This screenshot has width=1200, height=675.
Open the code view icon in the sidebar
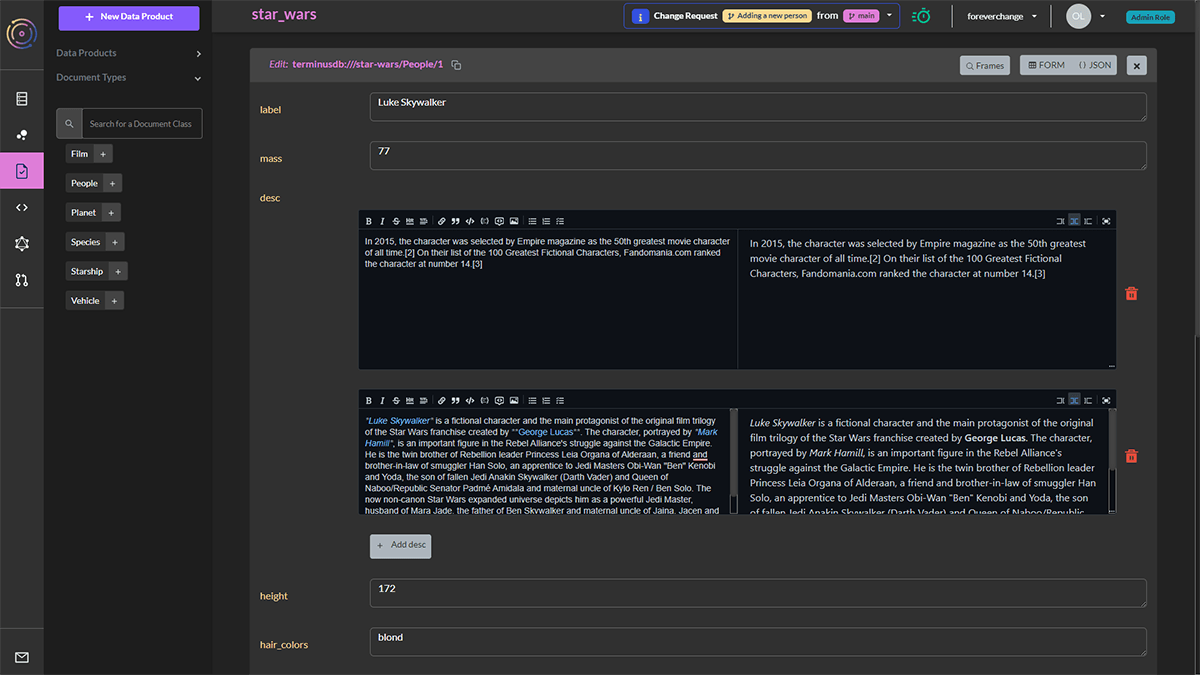(21, 206)
